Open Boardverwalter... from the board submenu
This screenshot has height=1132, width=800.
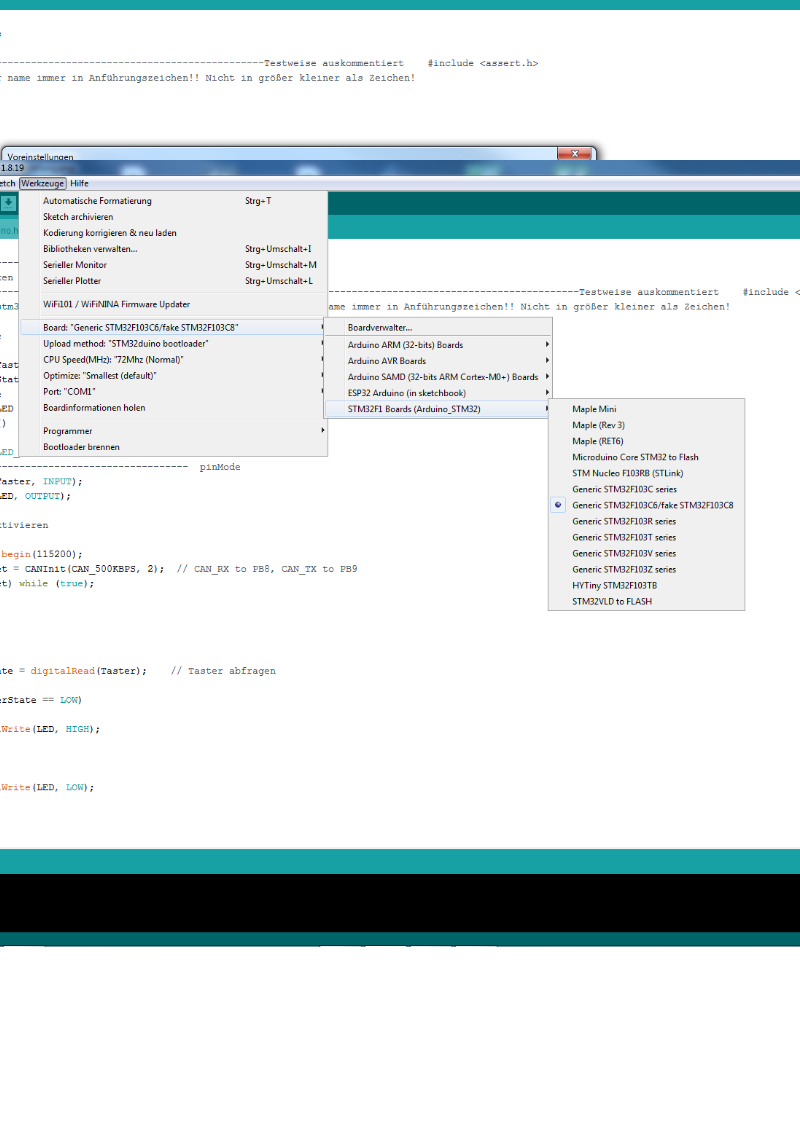438,328
